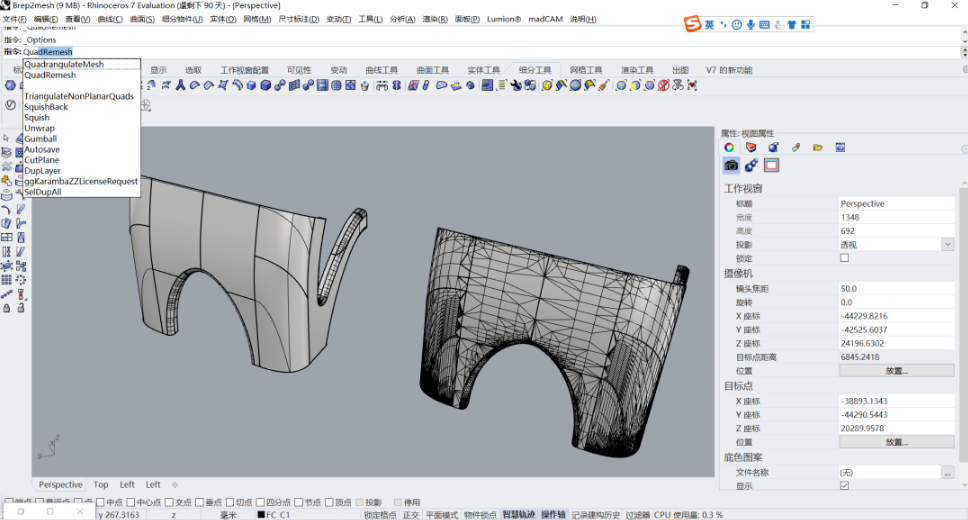Open the blue display monitor tab in properties panel
This screenshot has height=520, width=968.
840,148
